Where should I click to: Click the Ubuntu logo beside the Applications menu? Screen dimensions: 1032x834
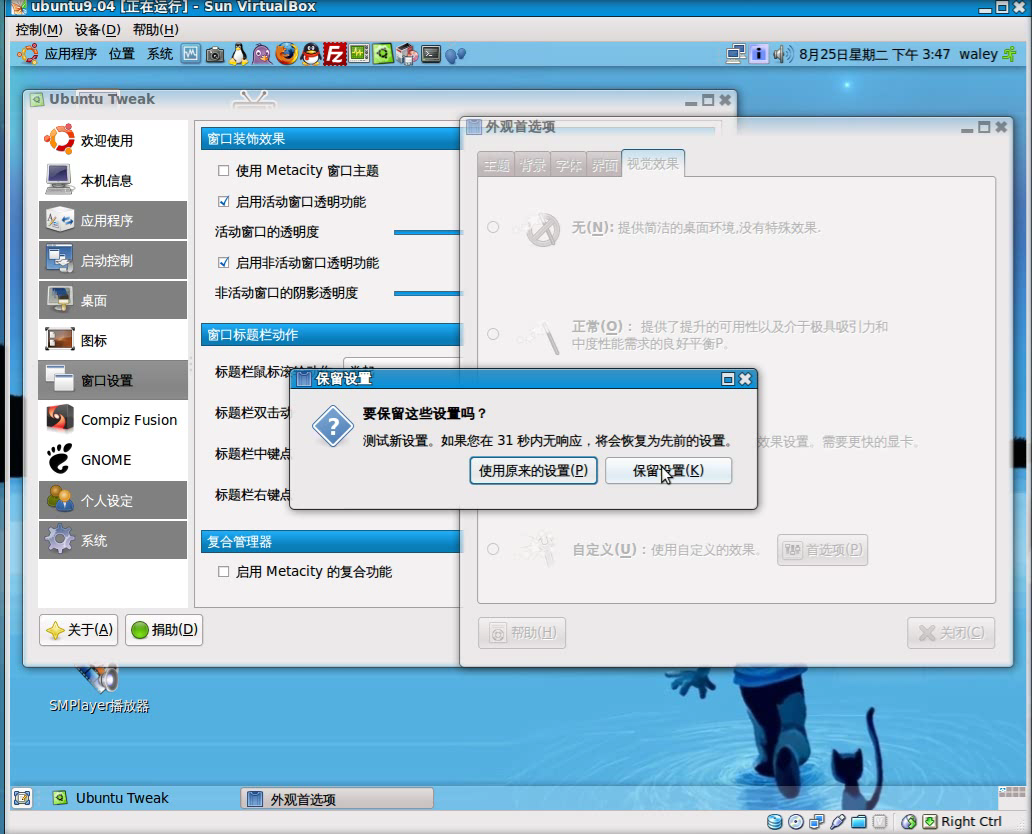pyautogui.click(x=28, y=54)
